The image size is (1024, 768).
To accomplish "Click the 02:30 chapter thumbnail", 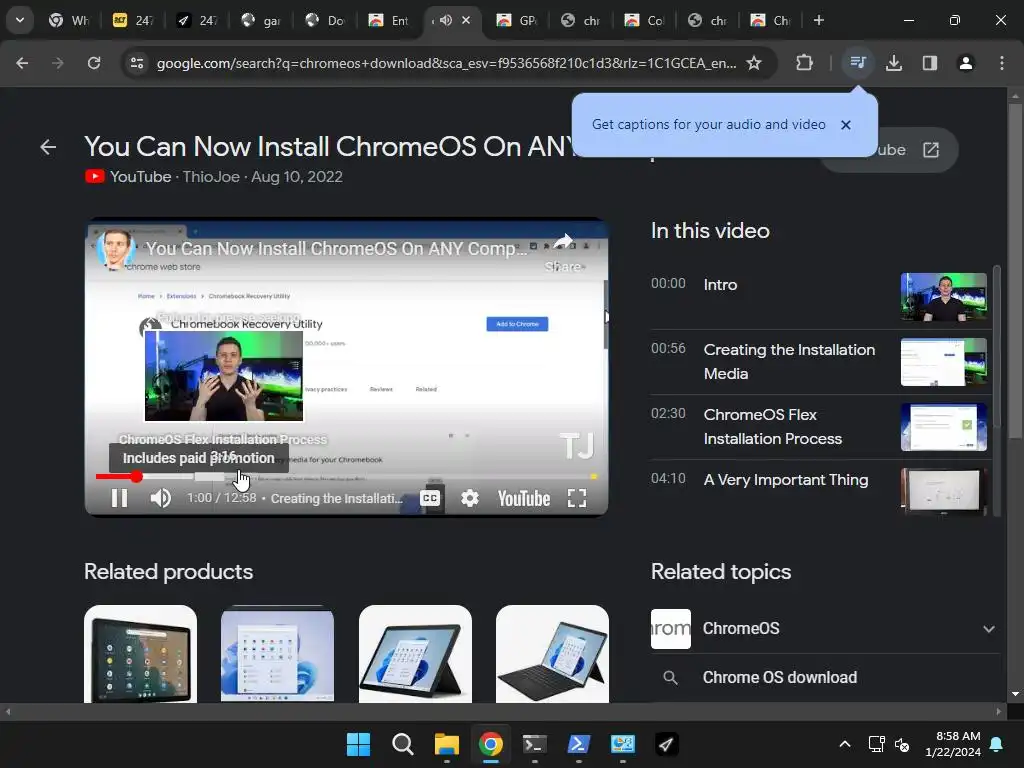I will 944,427.
